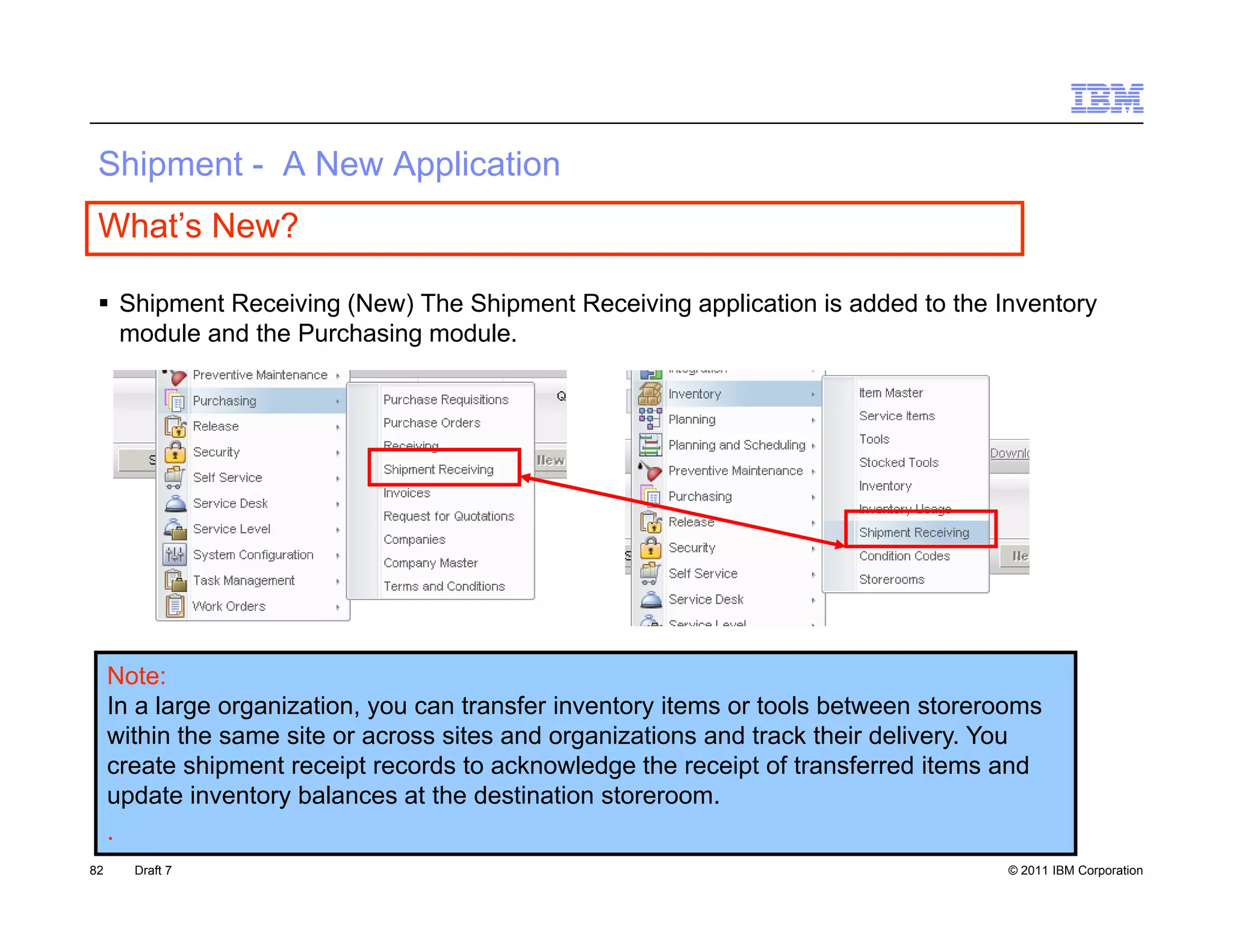Select Self Service module in left menu
1233x952 pixels.
[254, 478]
